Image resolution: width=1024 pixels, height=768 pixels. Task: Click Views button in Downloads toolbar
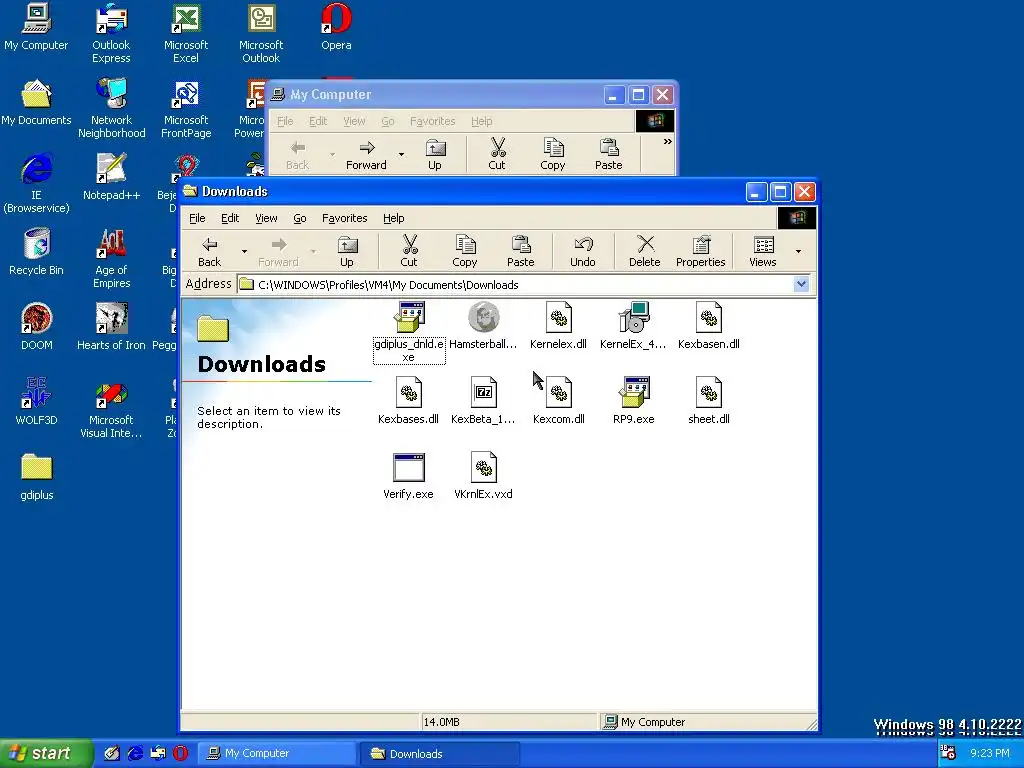763,251
